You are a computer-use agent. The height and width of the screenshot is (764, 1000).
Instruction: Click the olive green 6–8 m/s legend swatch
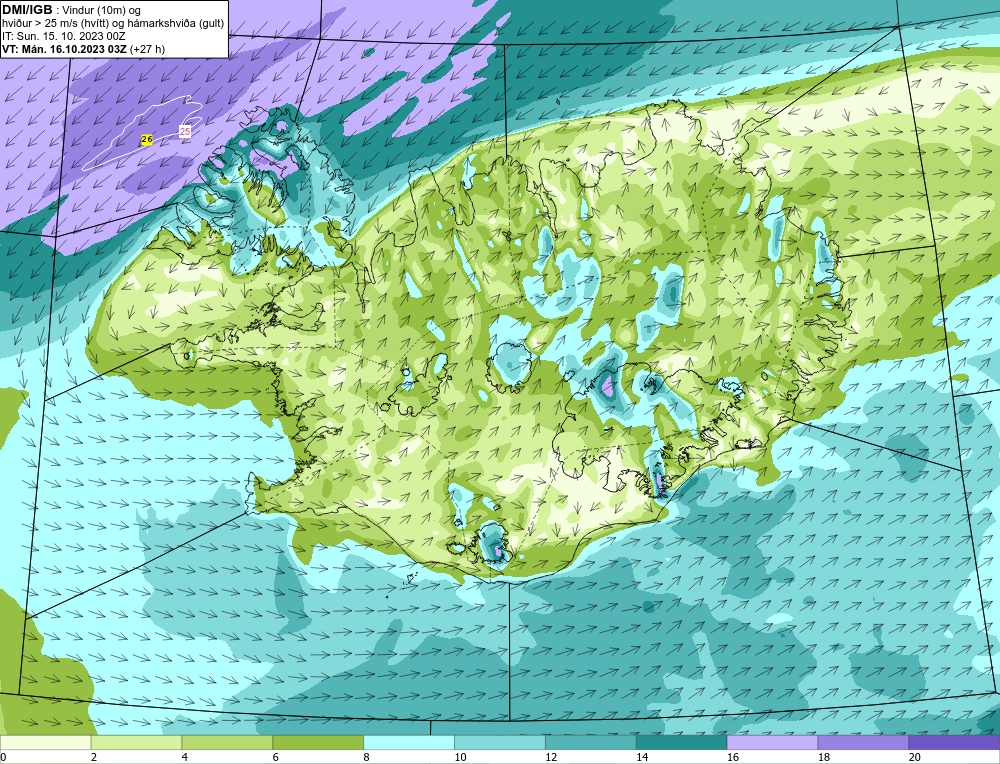pos(318,743)
